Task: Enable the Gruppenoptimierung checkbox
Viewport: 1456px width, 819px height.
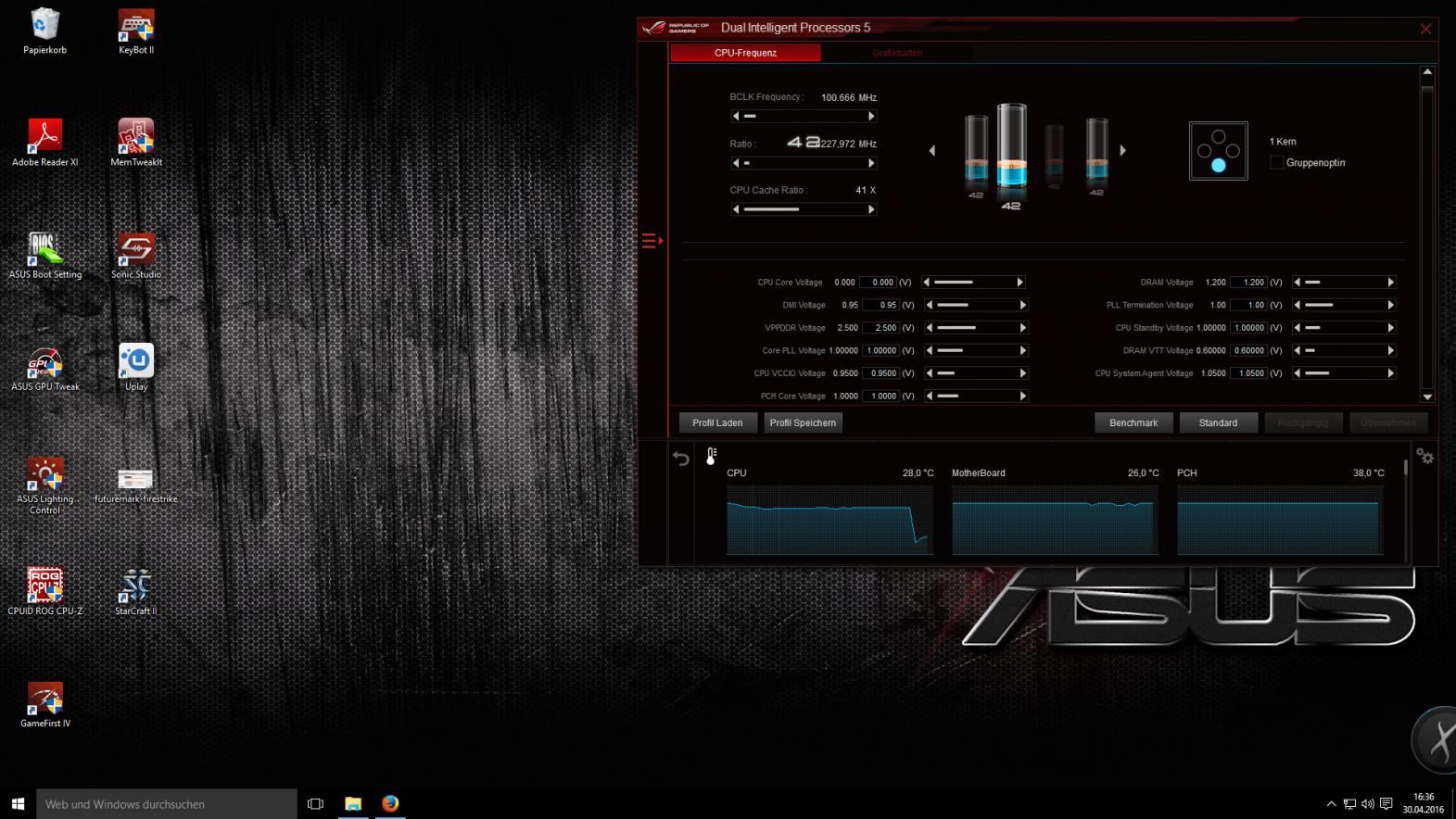Action: coord(1276,162)
